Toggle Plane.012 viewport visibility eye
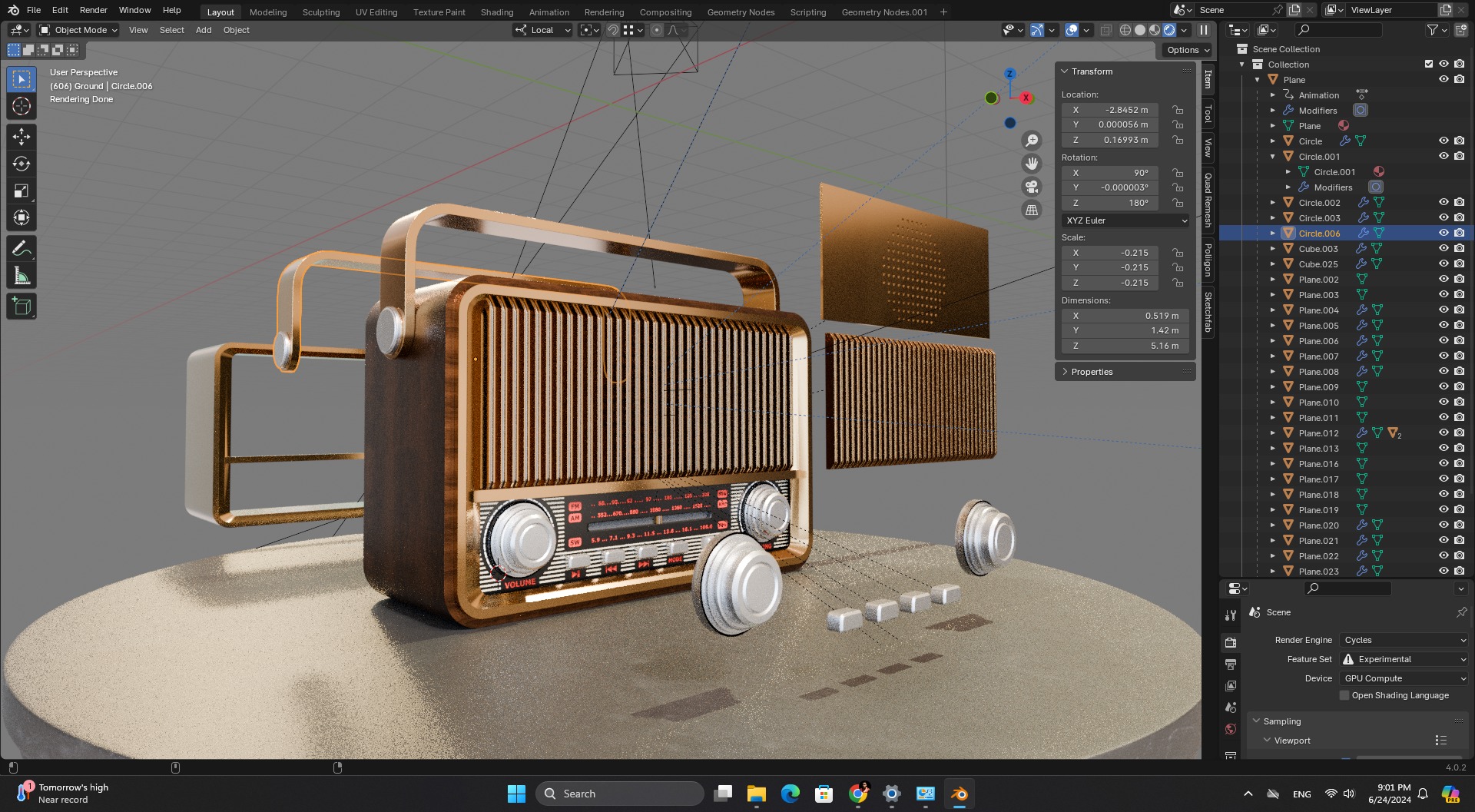 [1444, 433]
